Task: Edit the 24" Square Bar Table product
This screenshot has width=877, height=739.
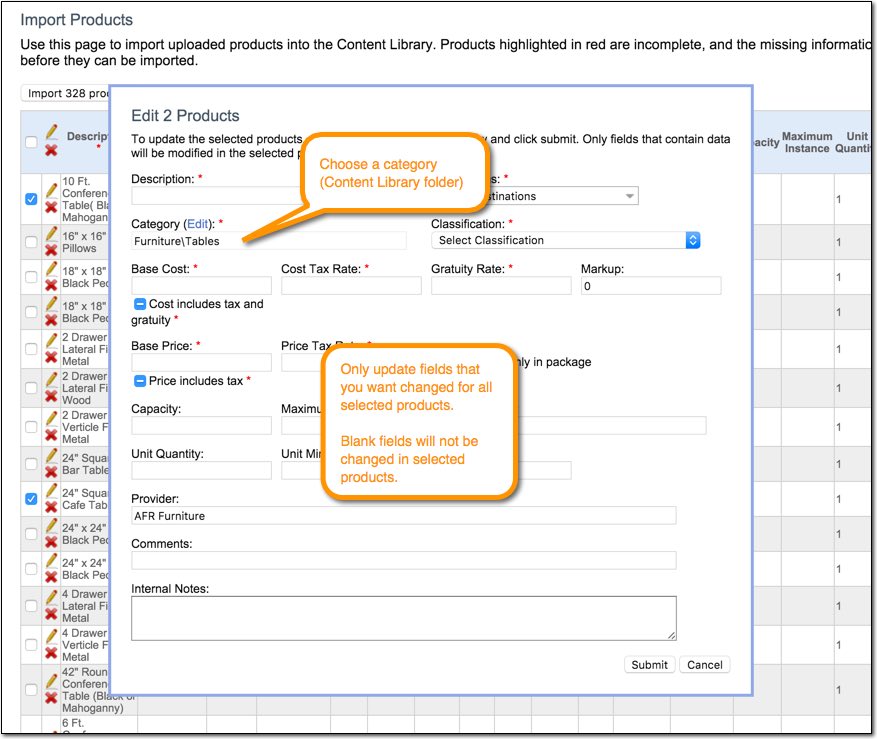Action: [51, 455]
